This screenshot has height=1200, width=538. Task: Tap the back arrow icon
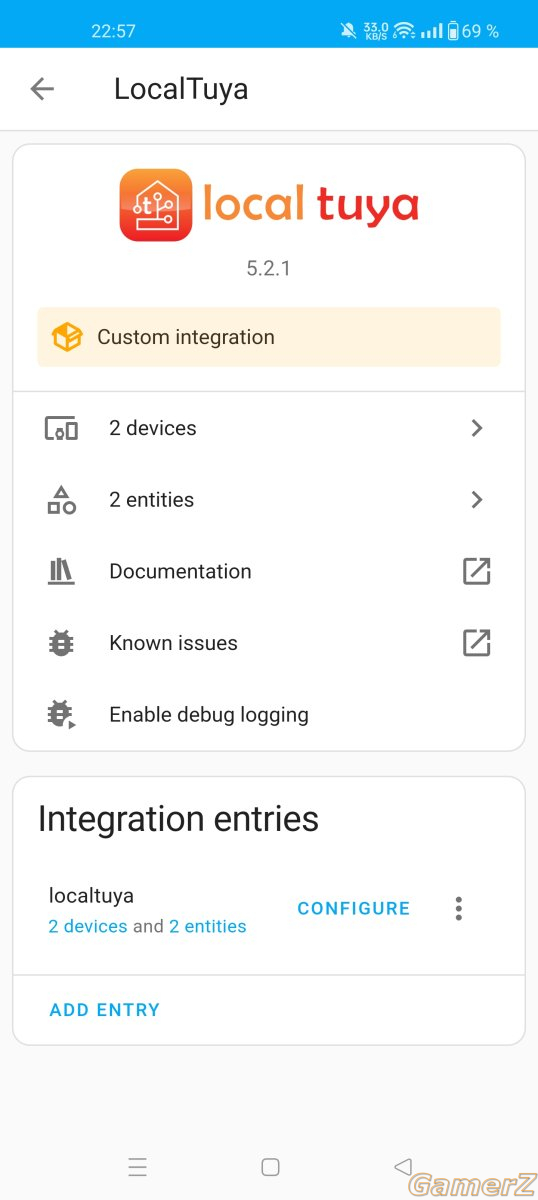tap(42, 89)
